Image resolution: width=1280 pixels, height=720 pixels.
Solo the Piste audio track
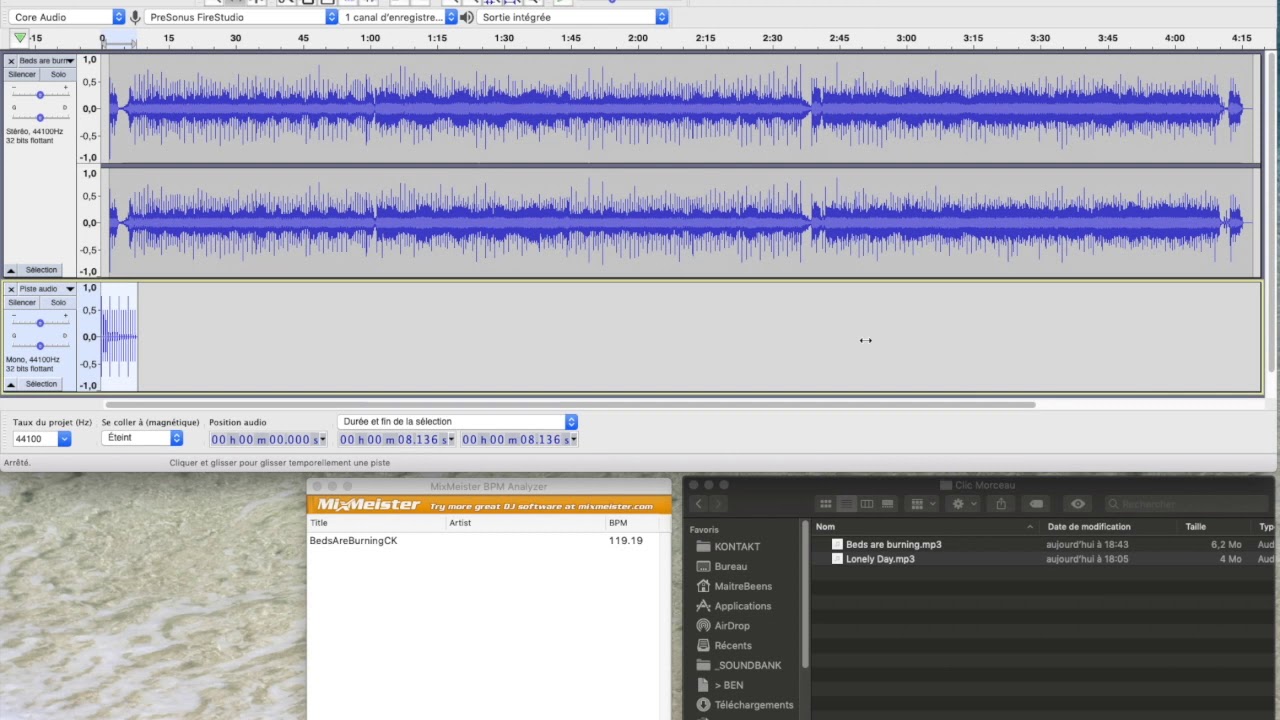59,302
